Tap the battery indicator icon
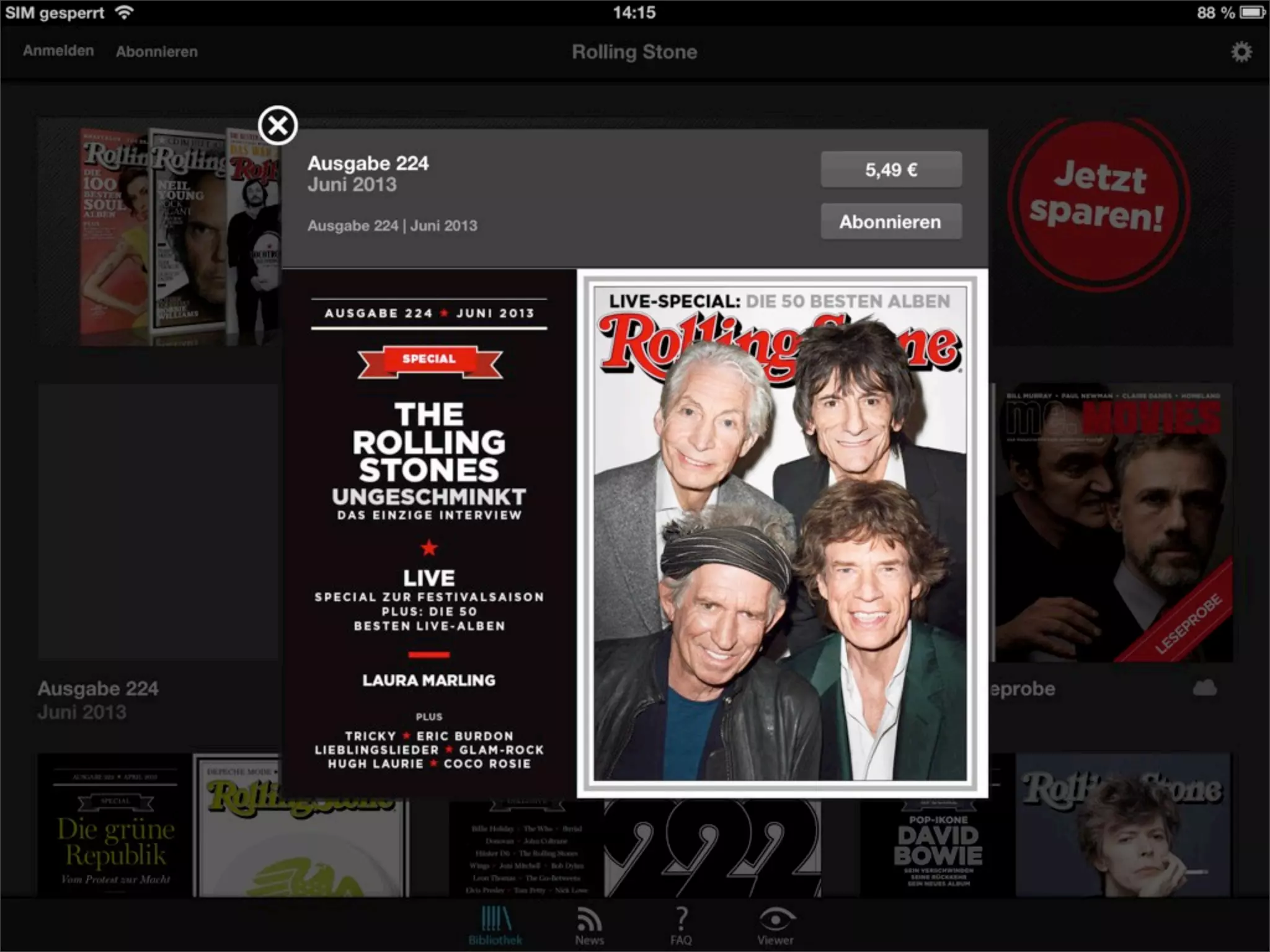This screenshot has height=952, width=1270. click(x=1252, y=12)
